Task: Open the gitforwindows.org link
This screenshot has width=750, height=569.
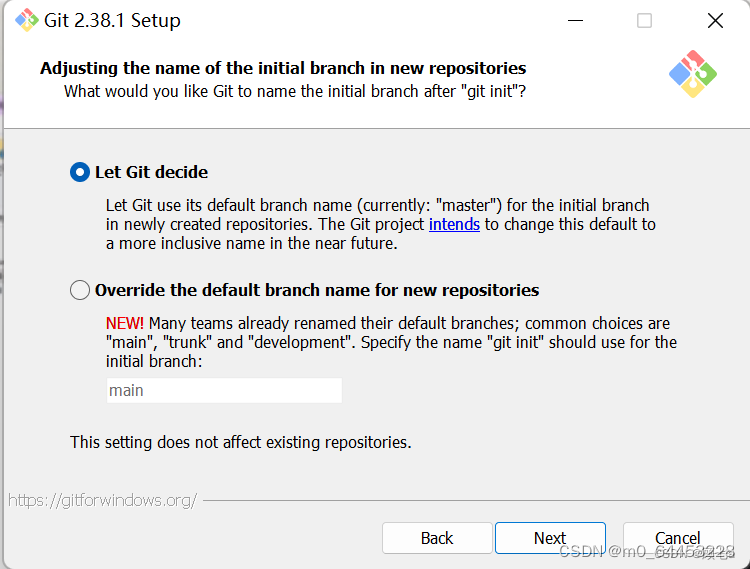Action: click(102, 500)
